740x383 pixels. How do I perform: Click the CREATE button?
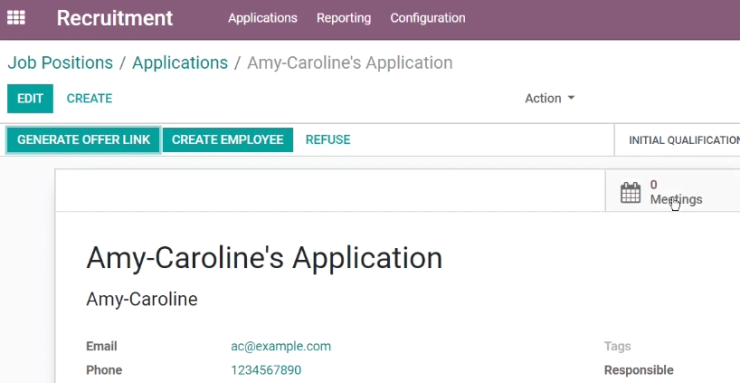[89, 99]
